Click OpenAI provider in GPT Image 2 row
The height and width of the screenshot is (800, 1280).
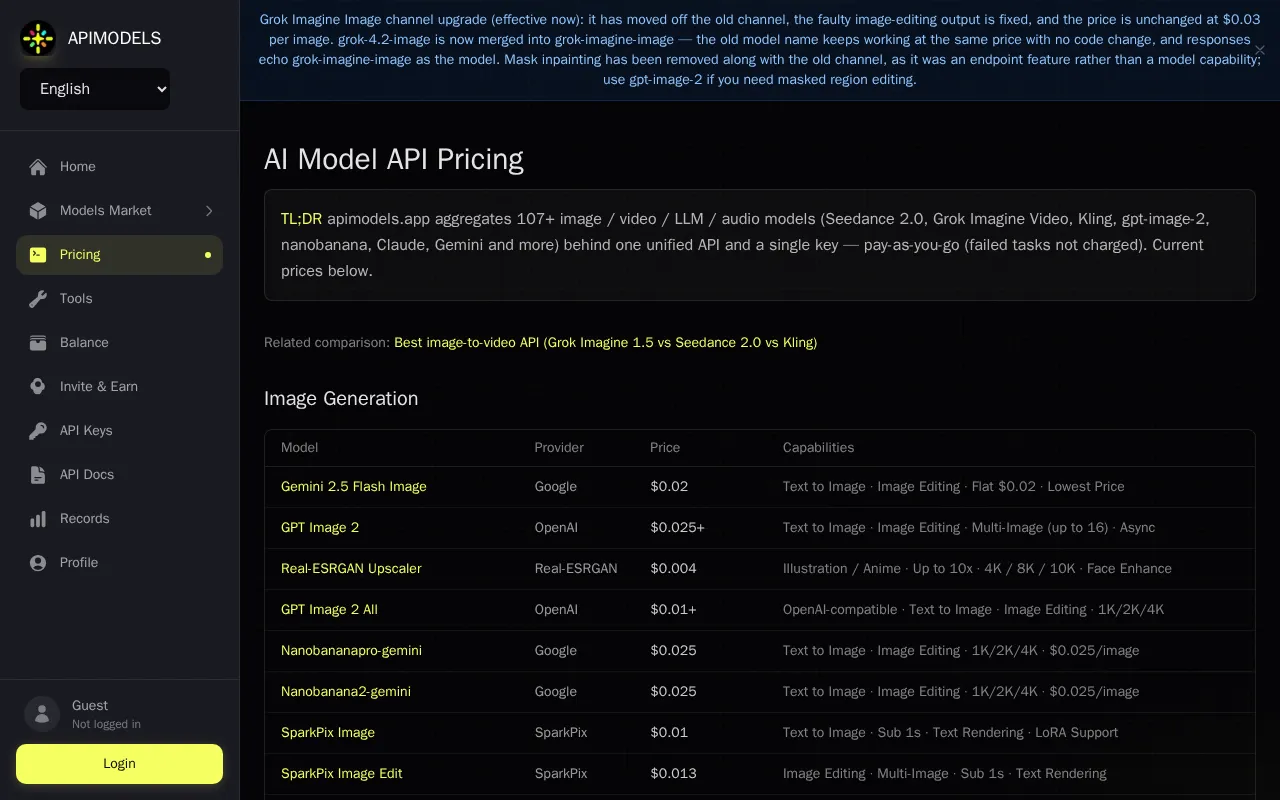point(556,528)
